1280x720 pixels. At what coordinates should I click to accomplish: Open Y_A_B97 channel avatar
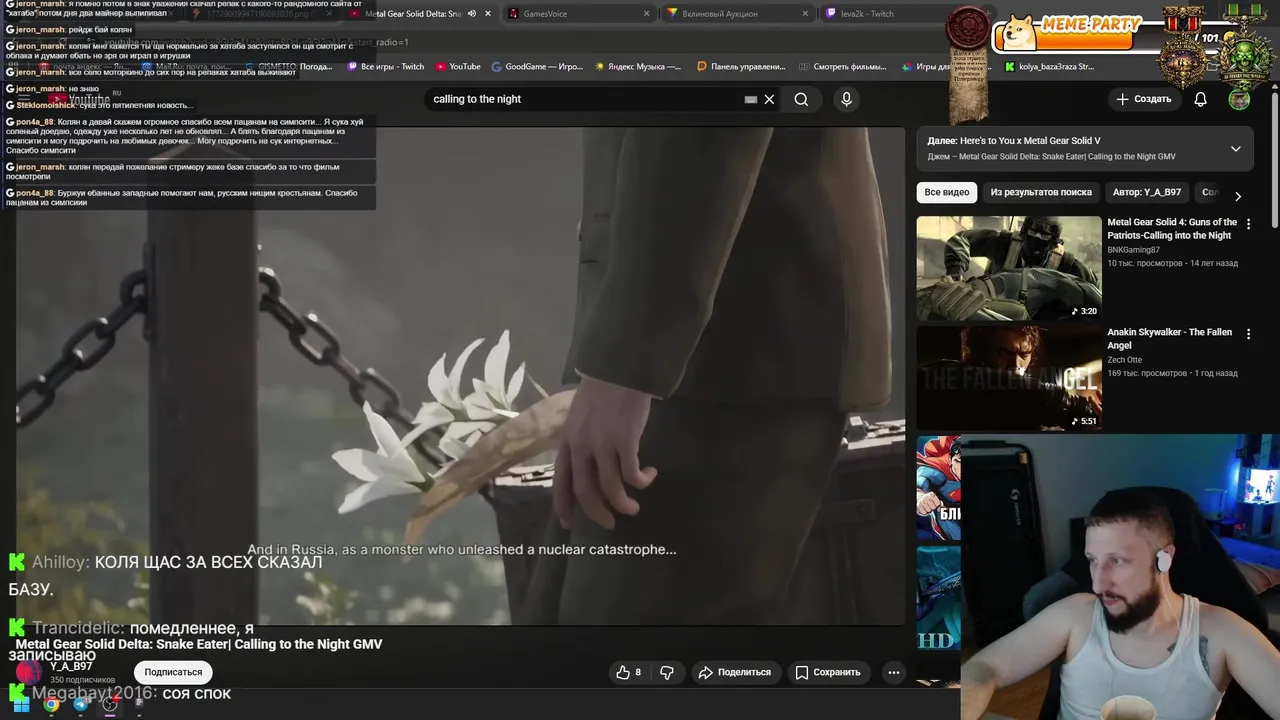pos(29,672)
